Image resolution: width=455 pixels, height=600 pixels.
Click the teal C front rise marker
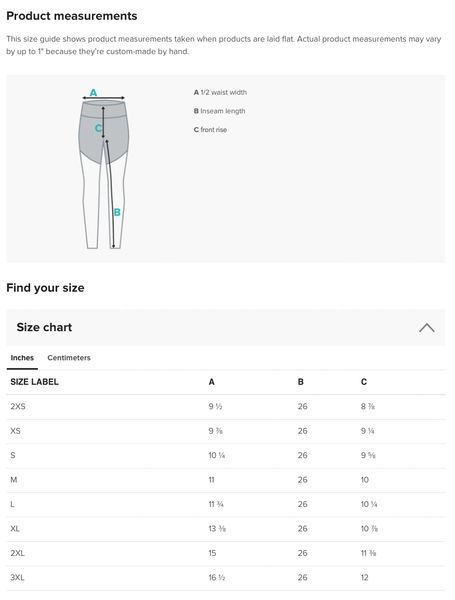(98, 128)
